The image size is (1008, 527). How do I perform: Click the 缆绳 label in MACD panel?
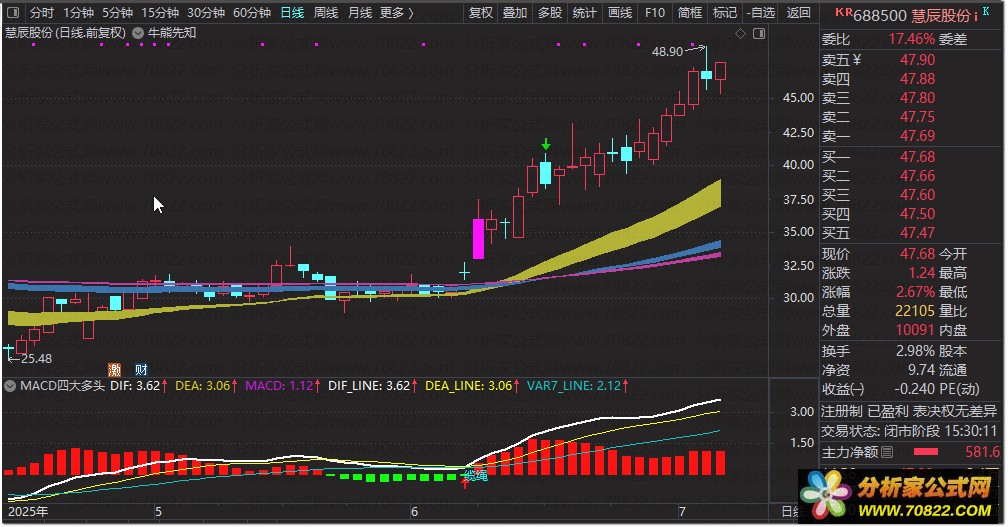[x=476, y=476]
